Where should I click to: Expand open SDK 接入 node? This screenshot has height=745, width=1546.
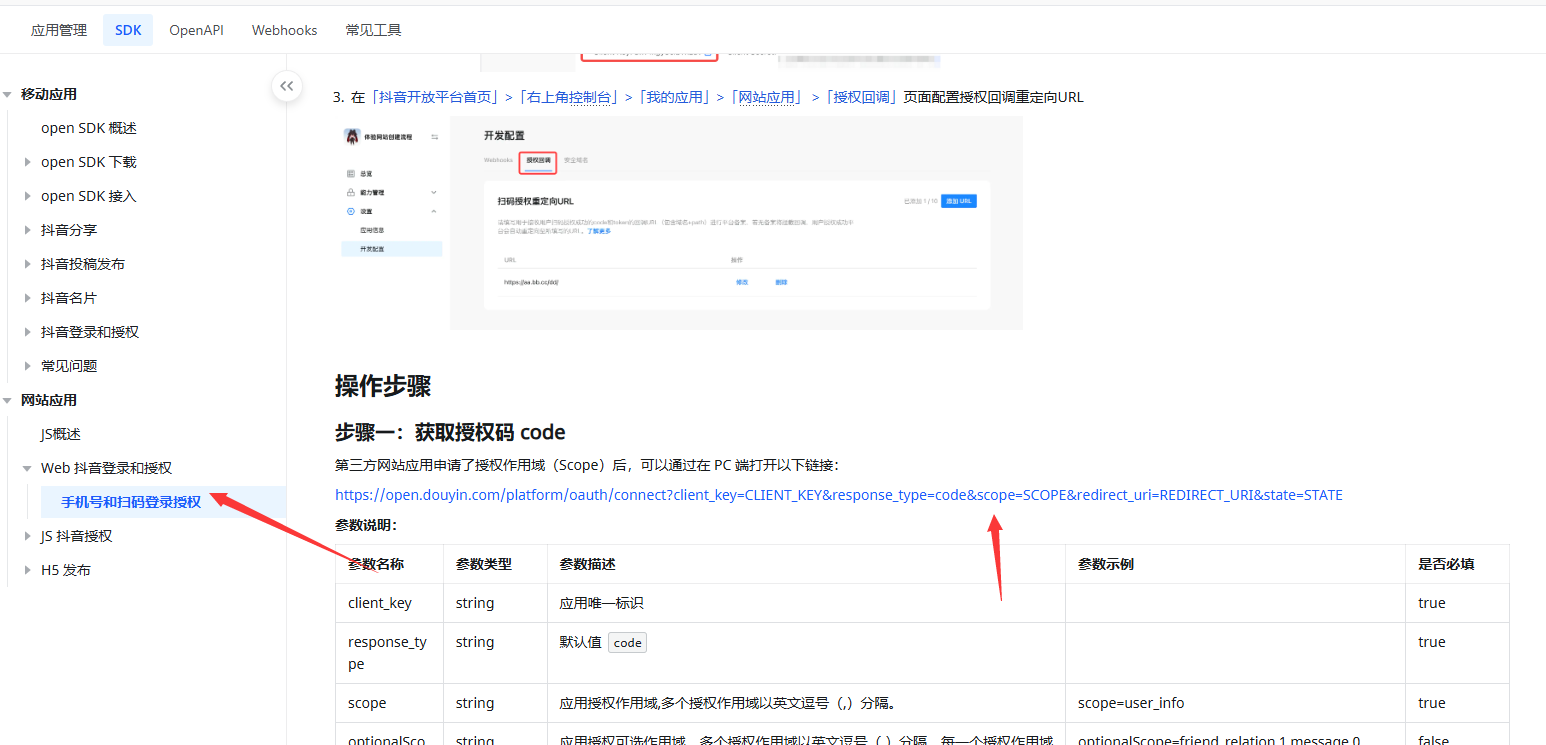28,196
